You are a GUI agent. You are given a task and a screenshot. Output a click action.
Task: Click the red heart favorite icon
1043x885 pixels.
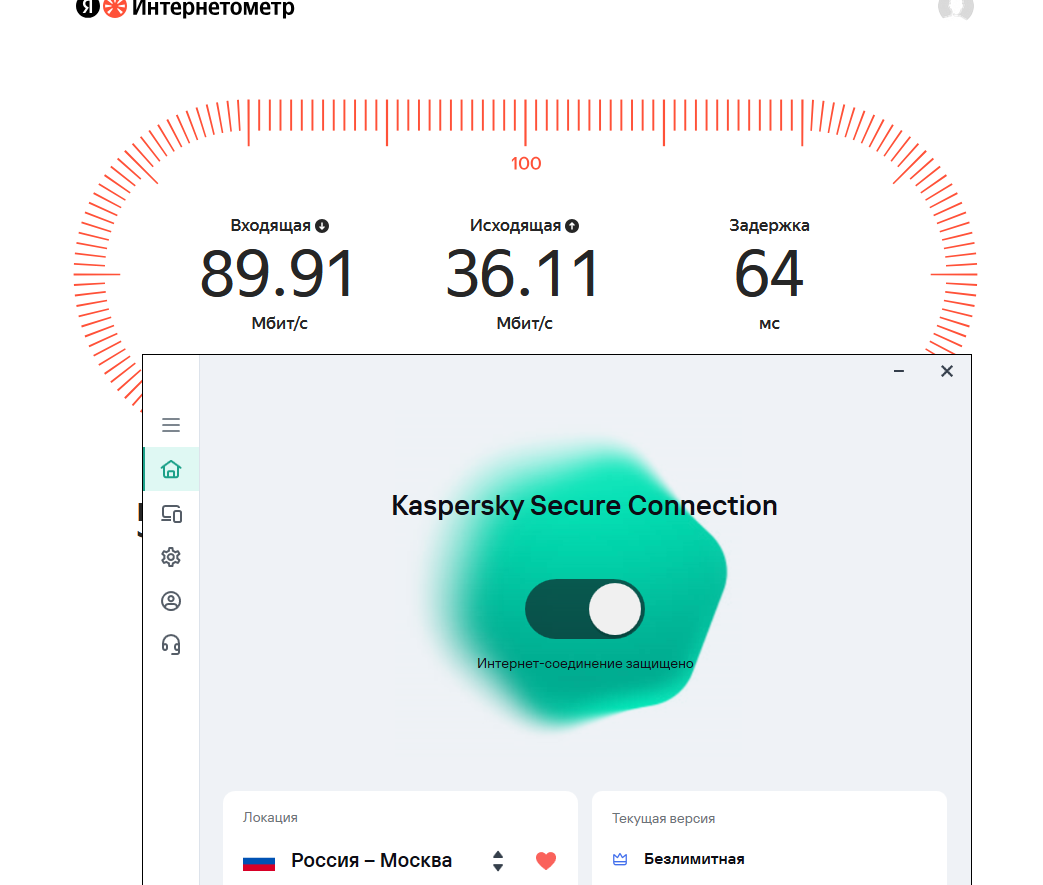546,860
